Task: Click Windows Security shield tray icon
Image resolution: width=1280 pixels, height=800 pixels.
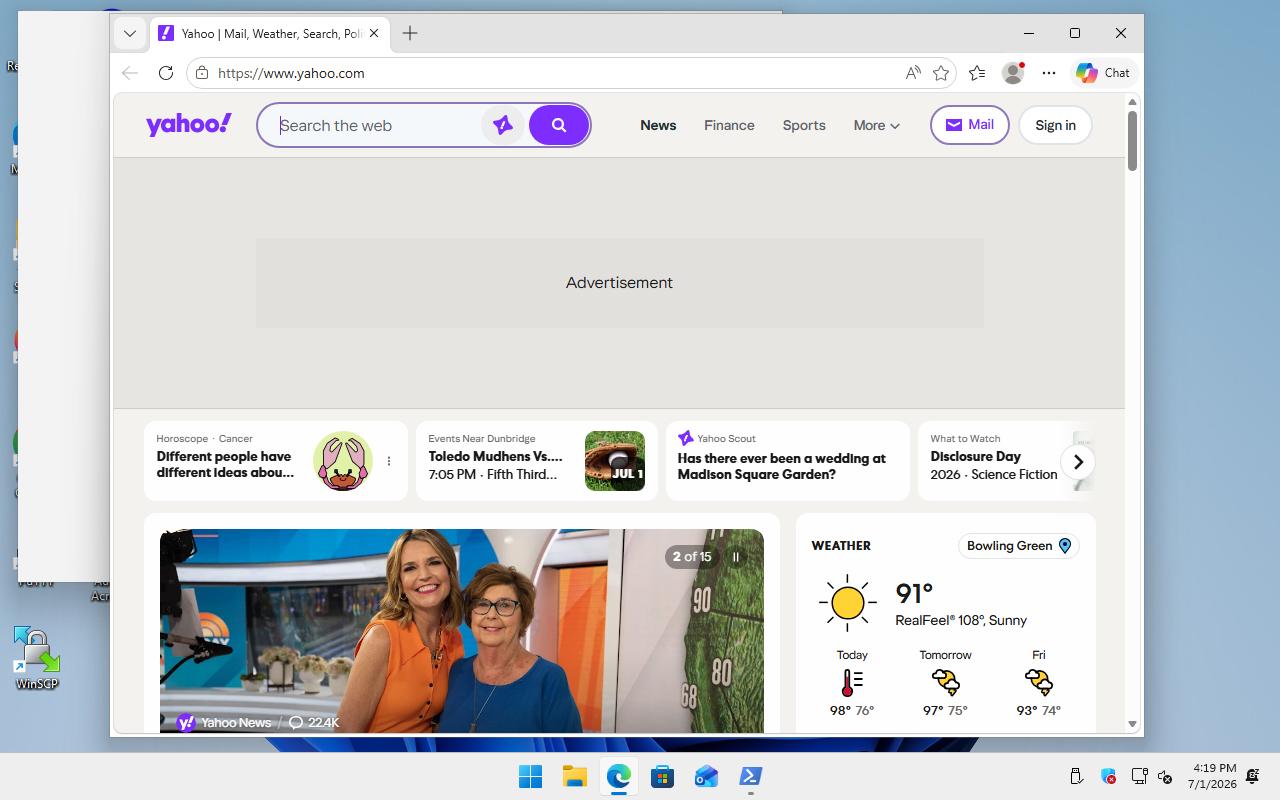Action: 1108,777
